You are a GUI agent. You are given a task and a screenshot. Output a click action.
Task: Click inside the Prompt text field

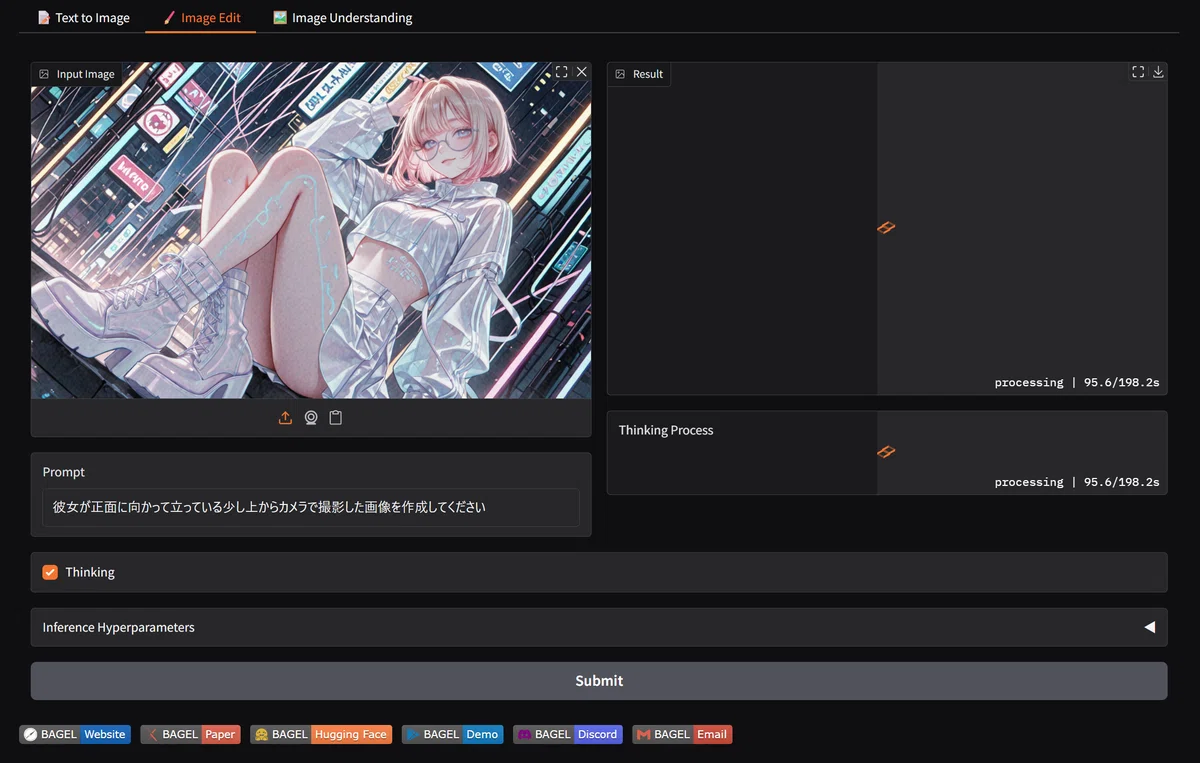coord(311,507)
